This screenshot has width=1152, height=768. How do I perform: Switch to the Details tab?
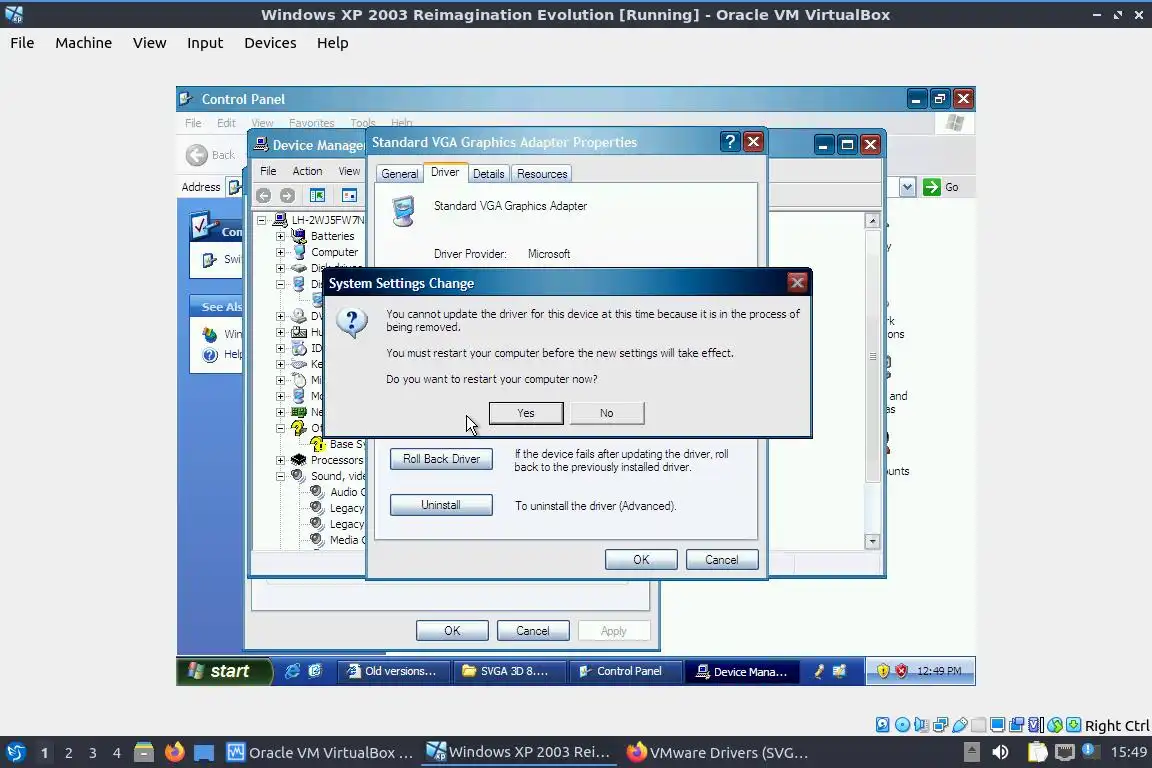click(489, 174)
